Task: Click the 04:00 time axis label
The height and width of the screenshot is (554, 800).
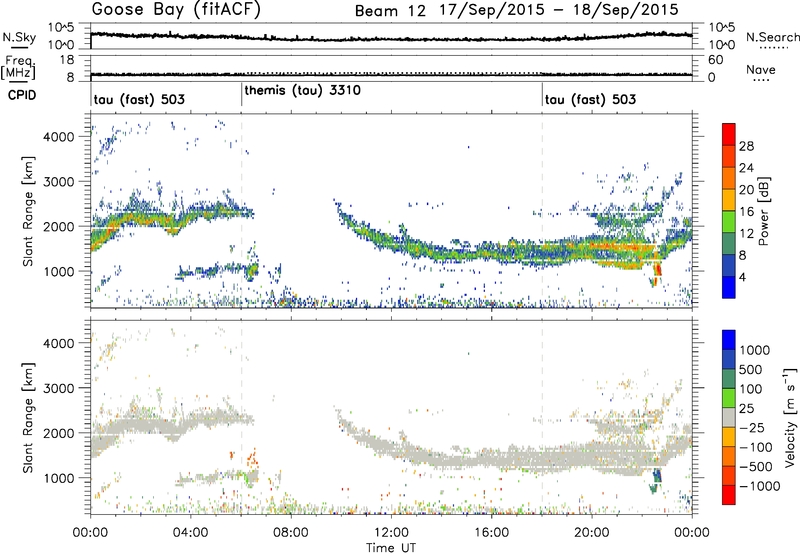Action: [191, 533]
